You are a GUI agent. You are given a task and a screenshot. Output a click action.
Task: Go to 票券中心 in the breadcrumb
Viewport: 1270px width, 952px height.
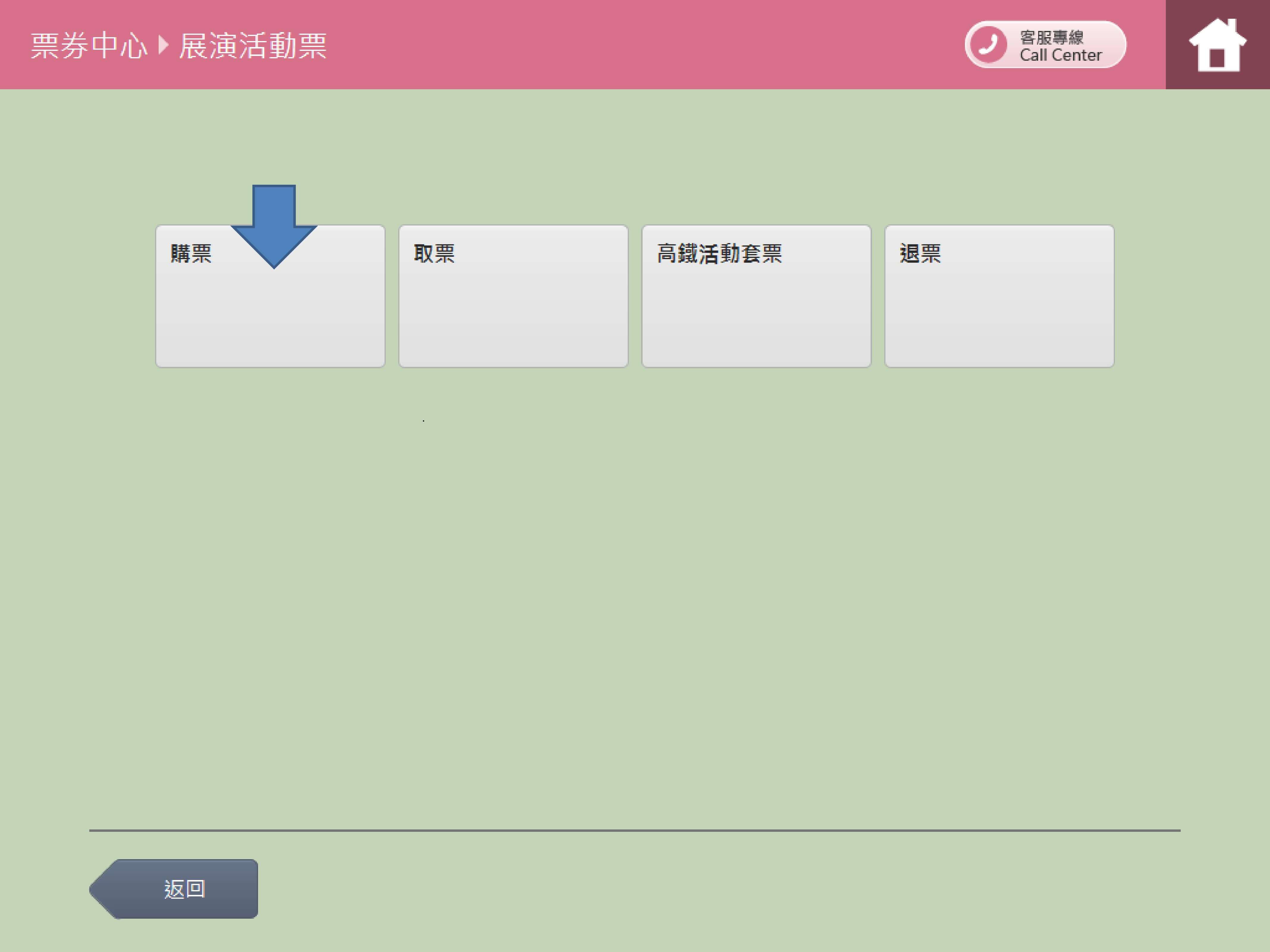pyautogui.click(x=89, y=46)
